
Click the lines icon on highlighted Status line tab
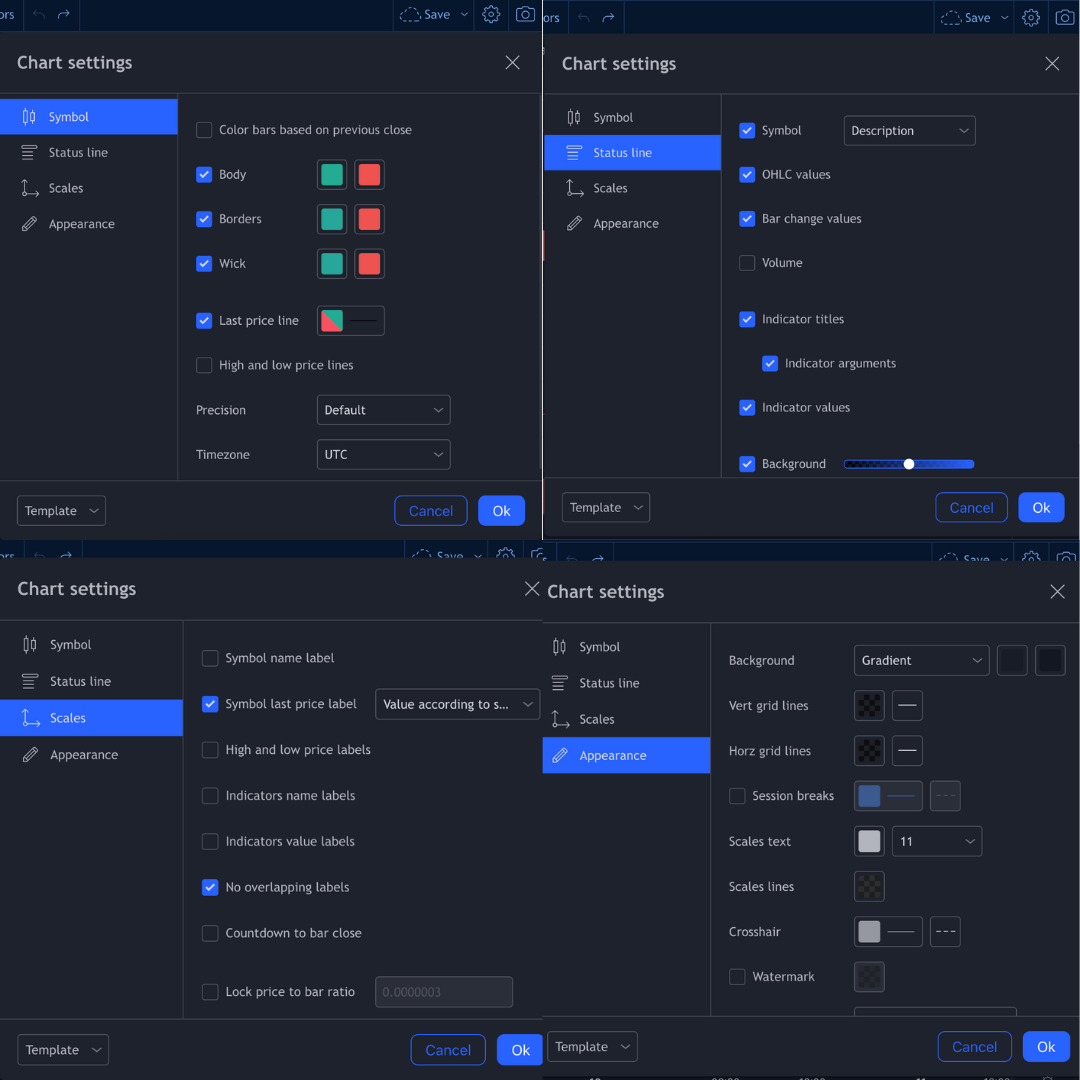pyautogui.click(x=573, y=153)
